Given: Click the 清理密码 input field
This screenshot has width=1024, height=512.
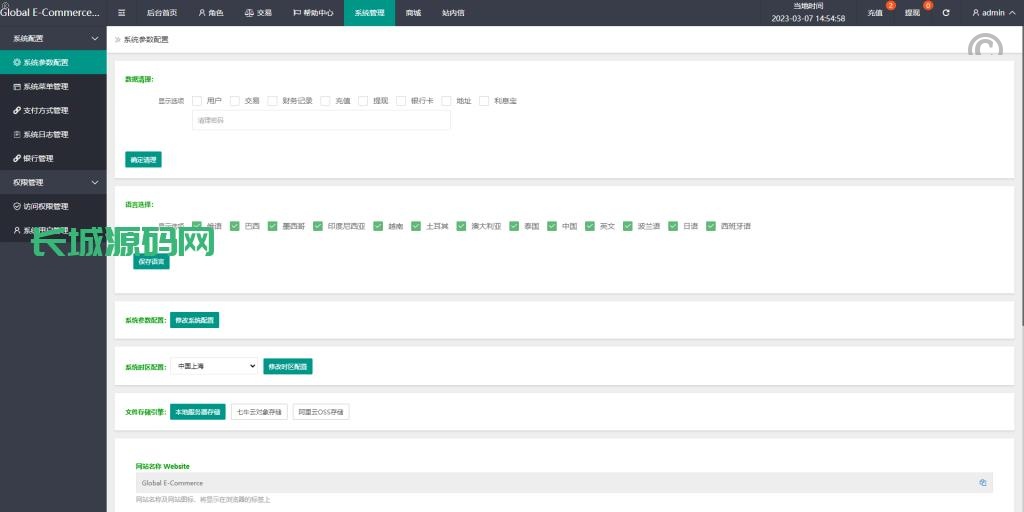Looking at the screenshot, I should point(321,120).
